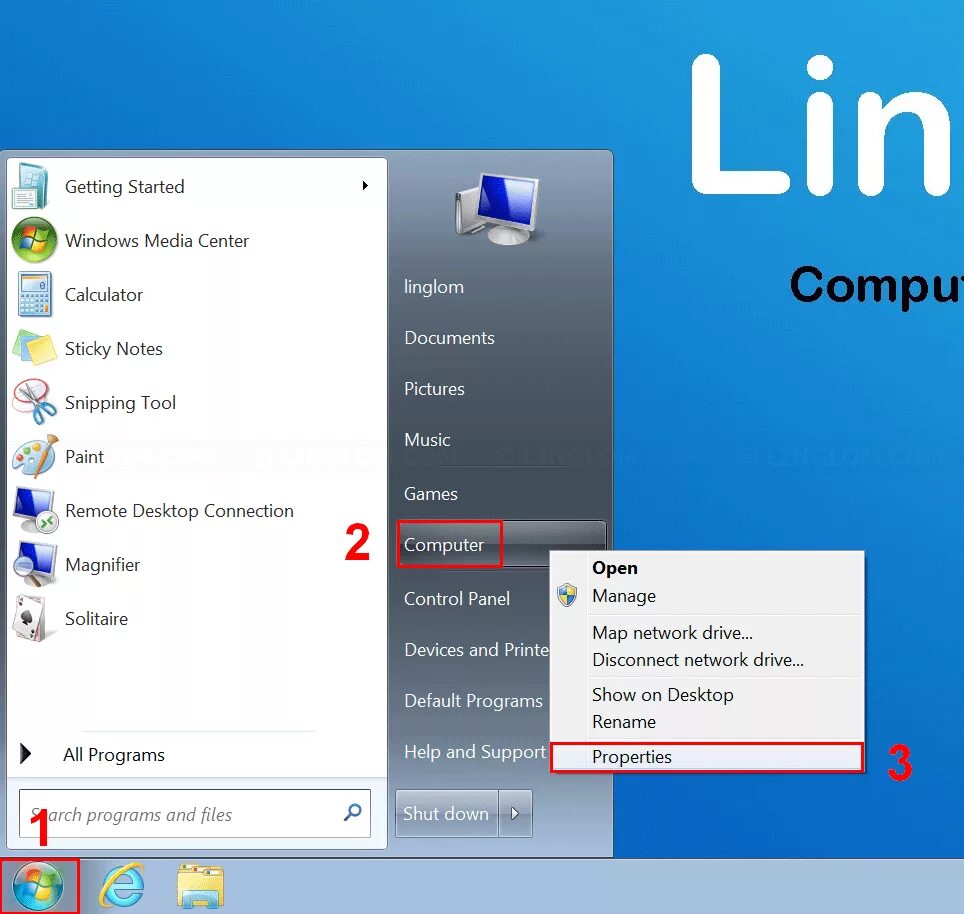The width and height of the screenshot is (964, 914).
Task: Click the Solitaire label
Action: (97, 618)
